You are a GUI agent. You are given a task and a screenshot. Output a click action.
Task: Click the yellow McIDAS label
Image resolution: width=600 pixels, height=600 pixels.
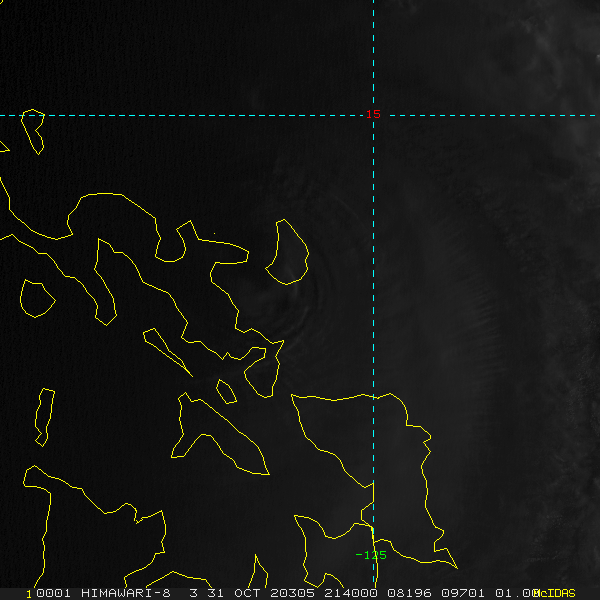[554, 593]
